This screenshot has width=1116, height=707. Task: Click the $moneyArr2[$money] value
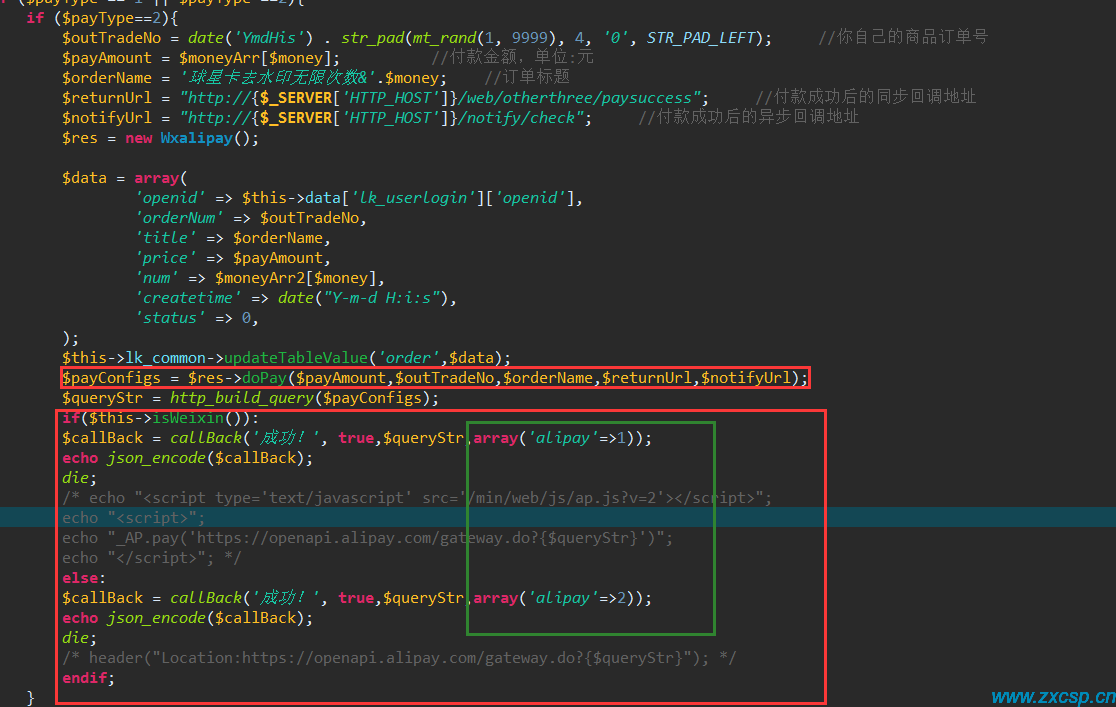tap(295, 278)
